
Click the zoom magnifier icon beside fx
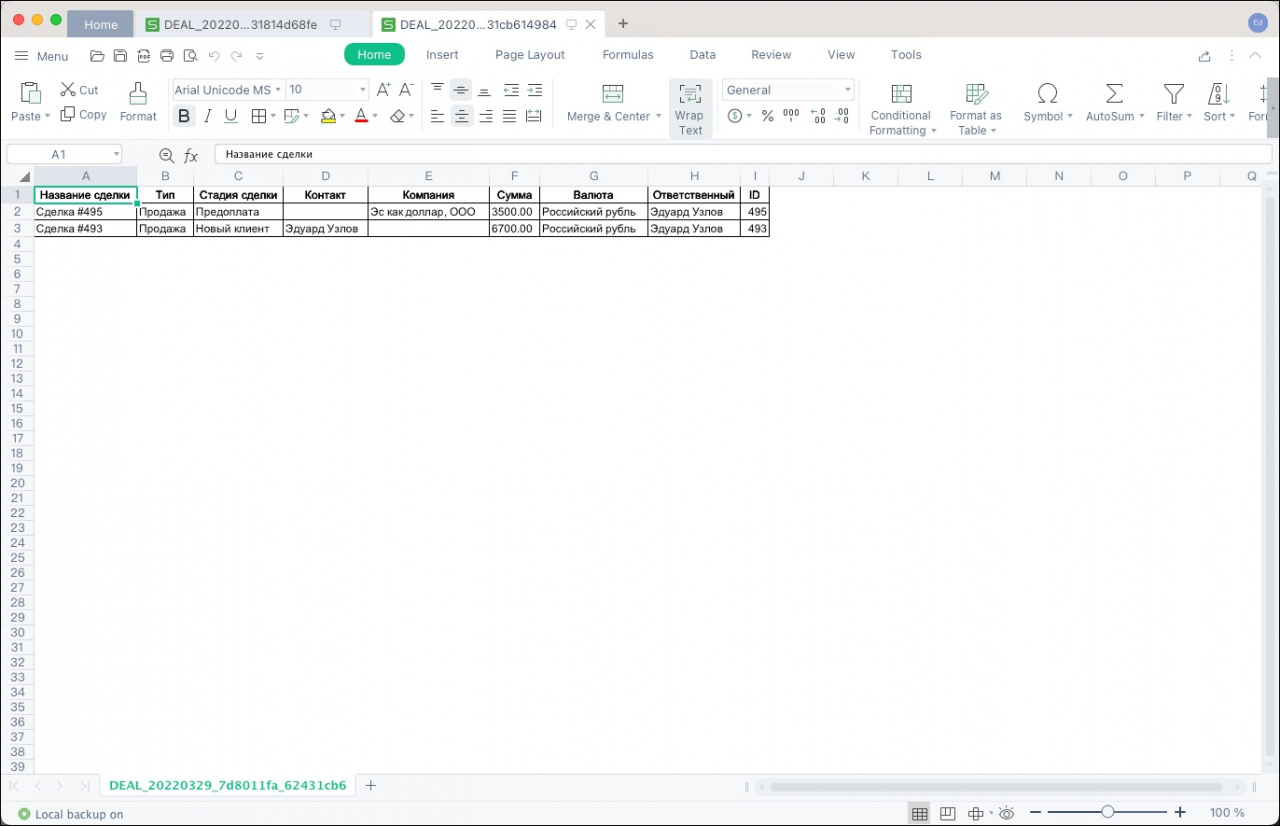tap(167, 155)
